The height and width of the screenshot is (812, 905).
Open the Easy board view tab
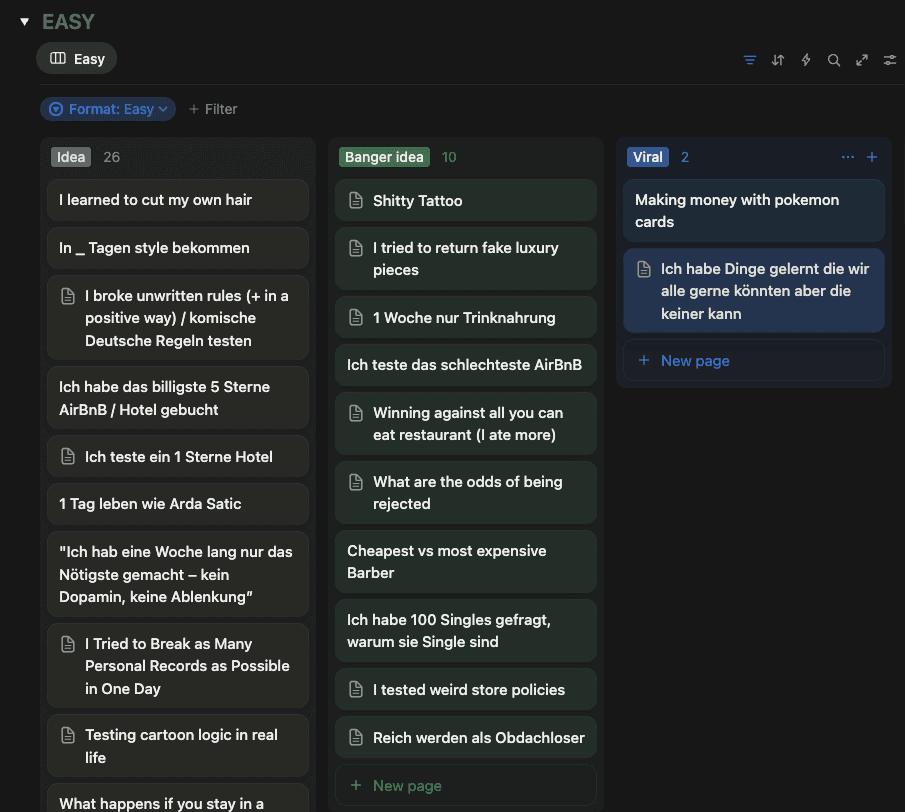click(x=77, y=58)
